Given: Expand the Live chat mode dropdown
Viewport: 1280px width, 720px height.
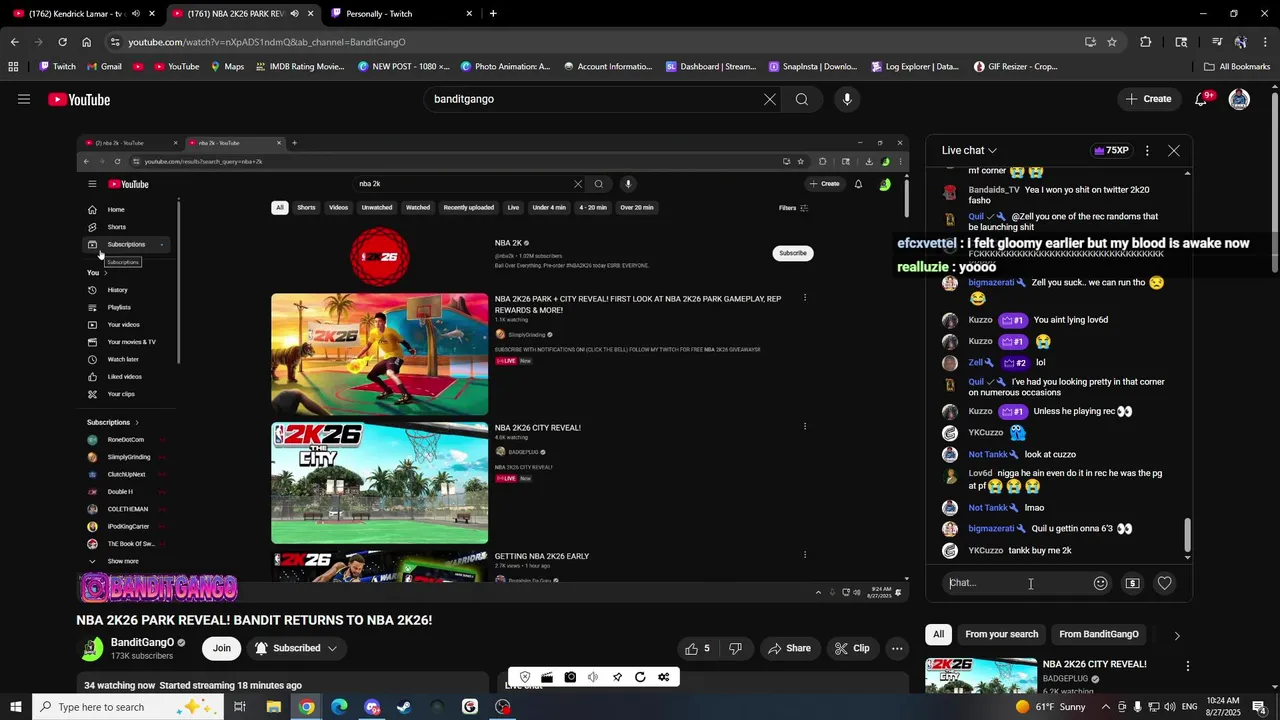Looking at the screenshot, I should point(969,150).
